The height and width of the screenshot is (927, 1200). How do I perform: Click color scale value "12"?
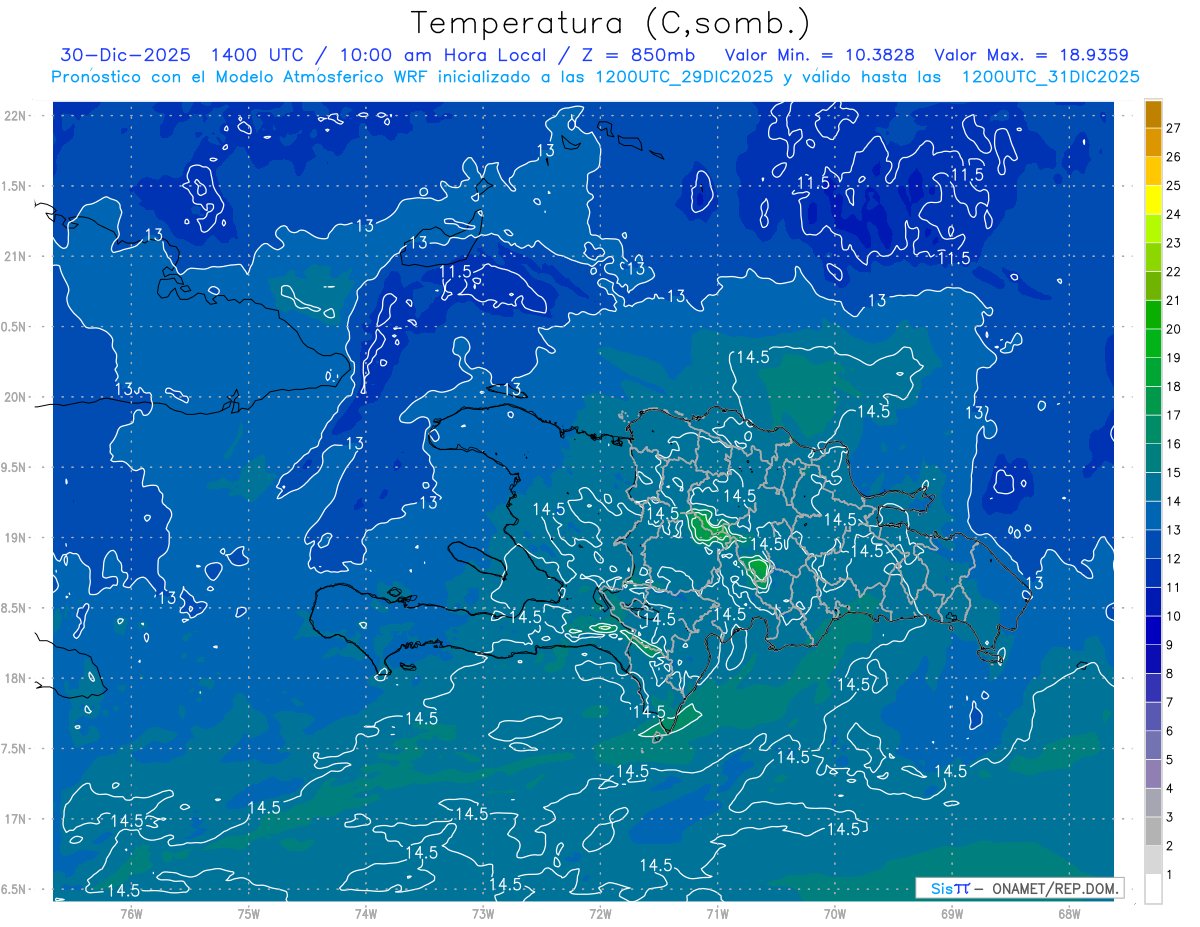[1174, 559]
